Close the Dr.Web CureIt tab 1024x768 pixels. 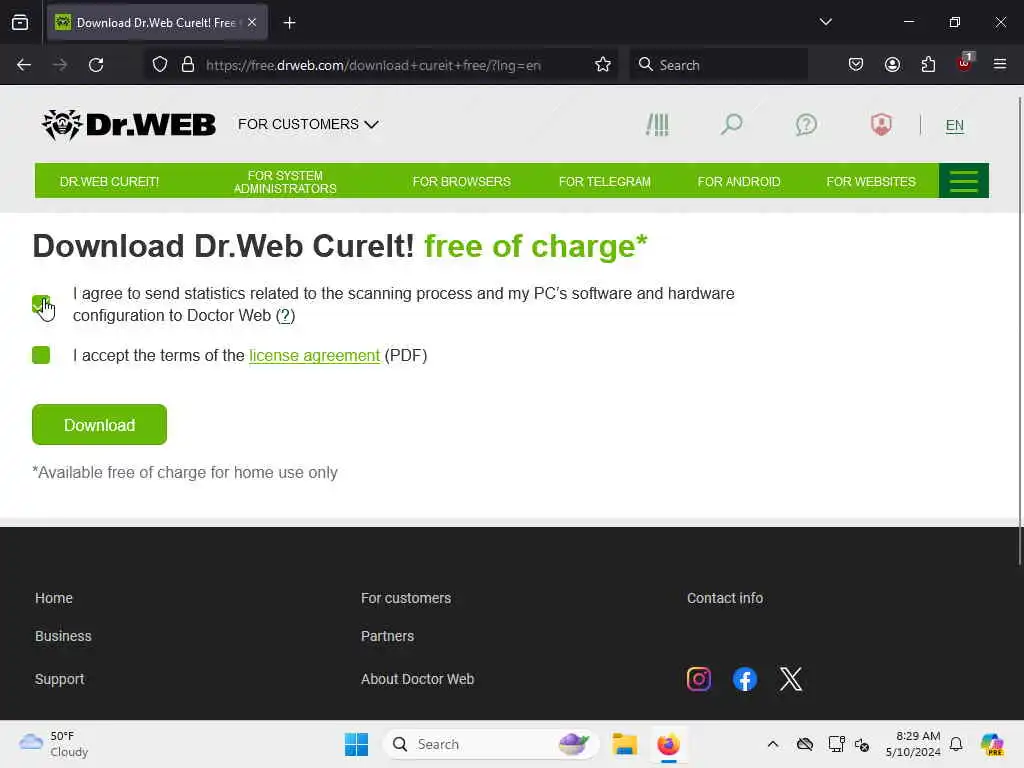coord(252,22)
